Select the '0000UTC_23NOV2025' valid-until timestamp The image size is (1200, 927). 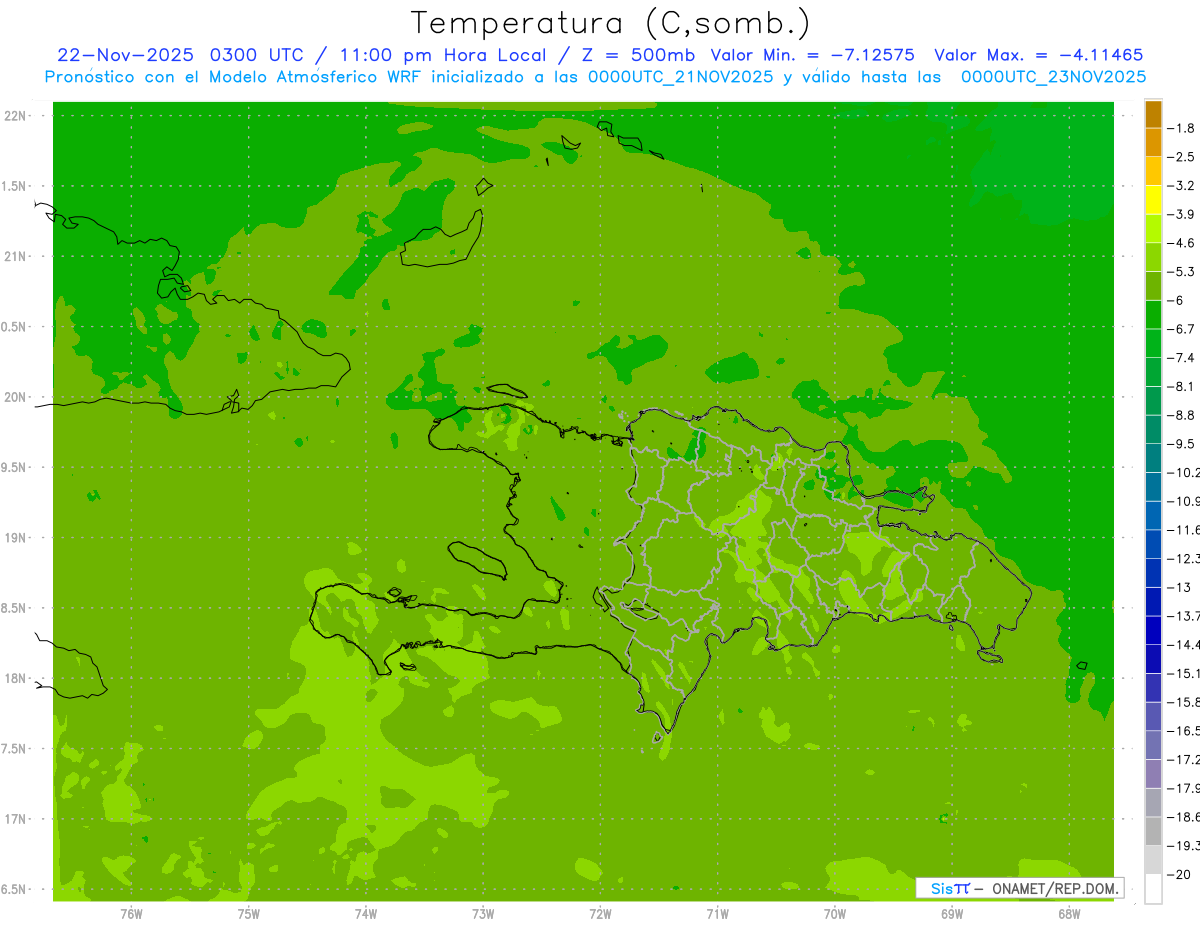pyautogui.click(x=1053, y=77)
